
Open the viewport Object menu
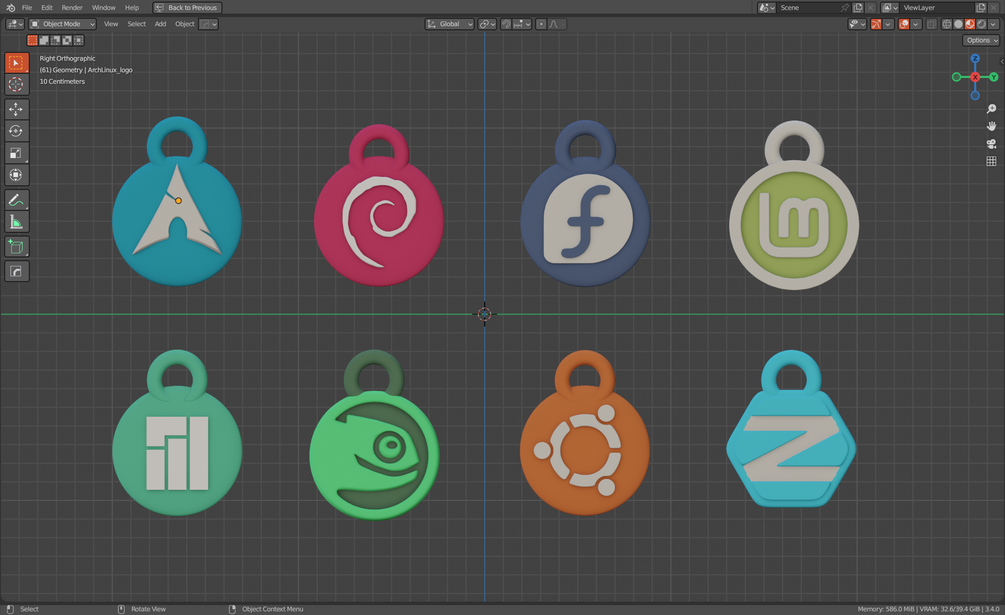(x=185, y=24)
